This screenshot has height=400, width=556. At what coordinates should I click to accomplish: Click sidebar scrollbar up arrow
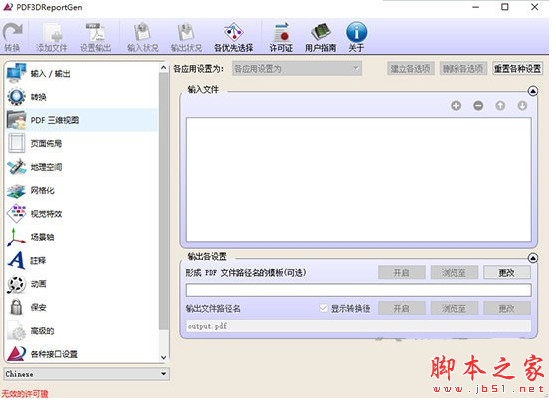tap(163, 68)
